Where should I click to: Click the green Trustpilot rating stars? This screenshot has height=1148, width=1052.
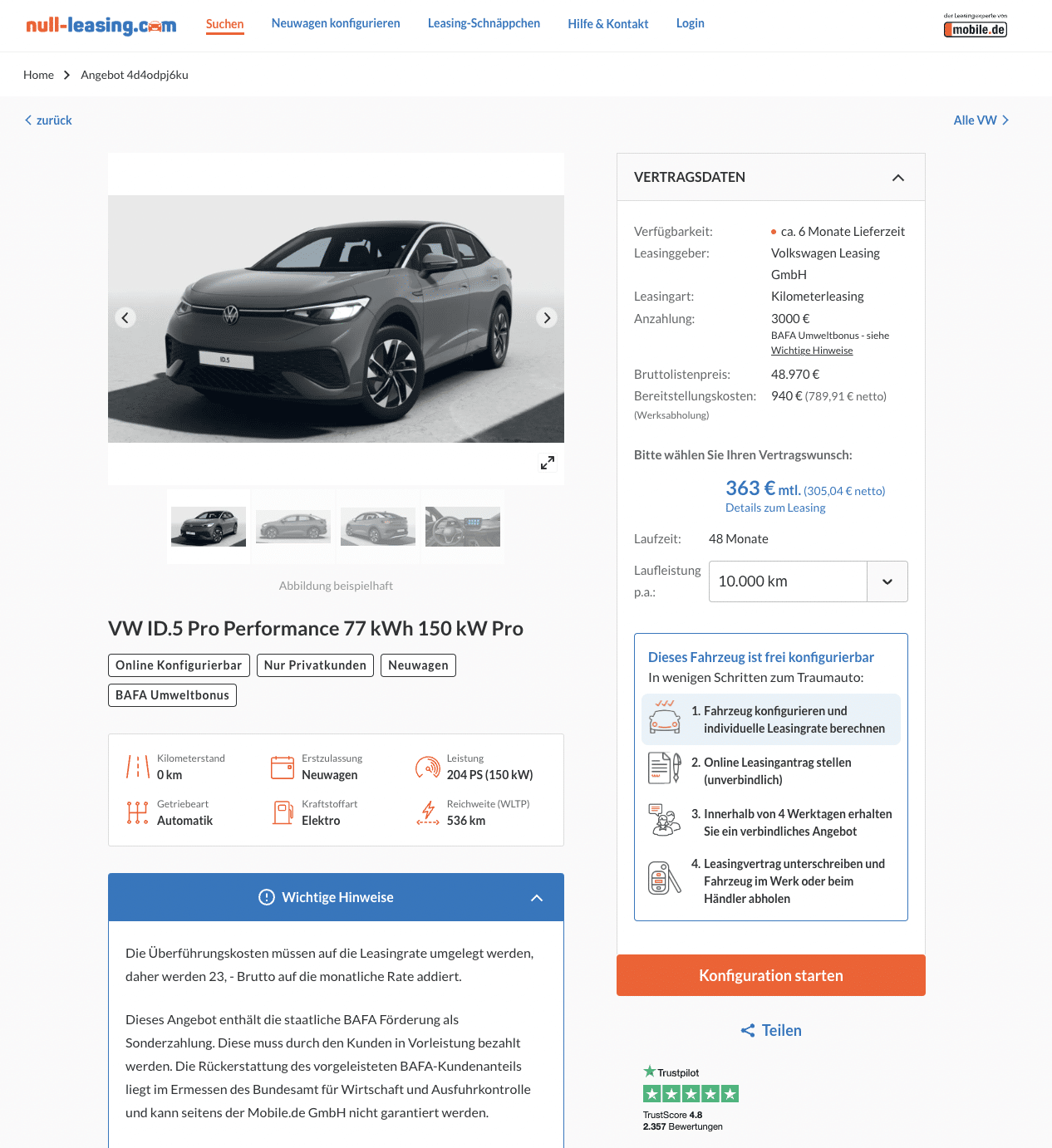[x=691, y=1094]
